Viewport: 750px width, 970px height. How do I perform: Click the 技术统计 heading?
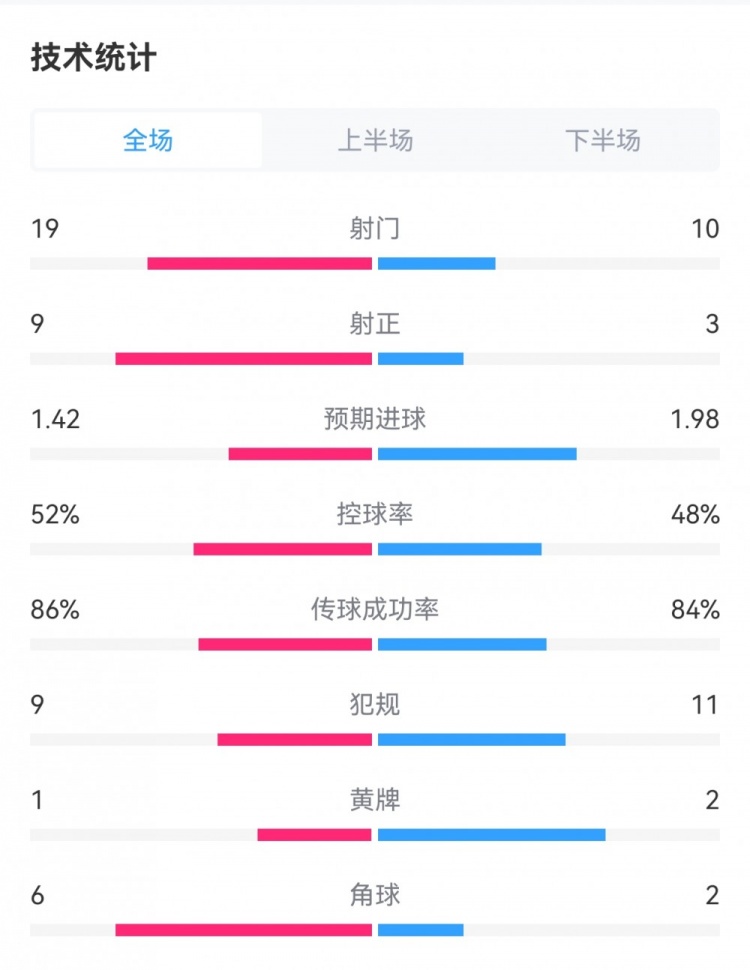[94, 58]
